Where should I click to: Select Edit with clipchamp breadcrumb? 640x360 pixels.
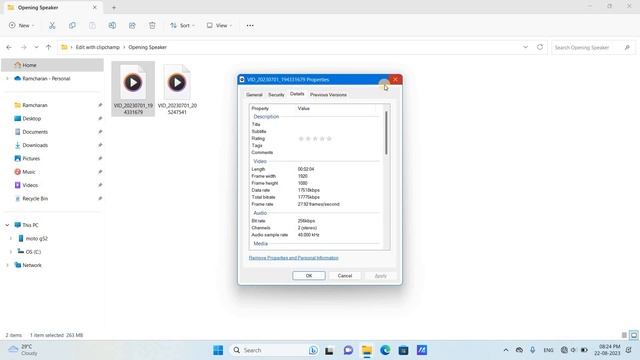(x=98, y=47)
